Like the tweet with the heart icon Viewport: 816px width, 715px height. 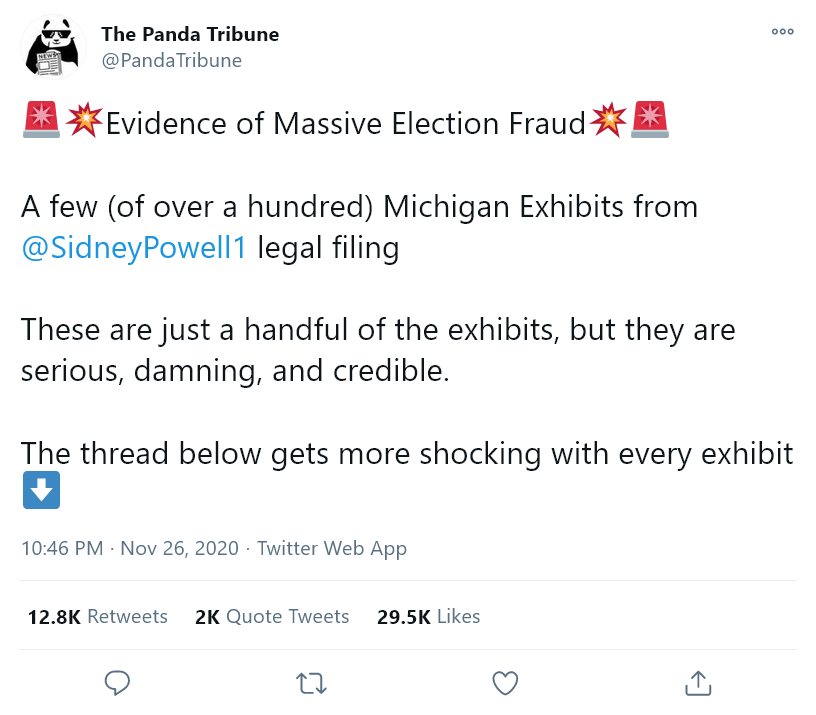506,683
